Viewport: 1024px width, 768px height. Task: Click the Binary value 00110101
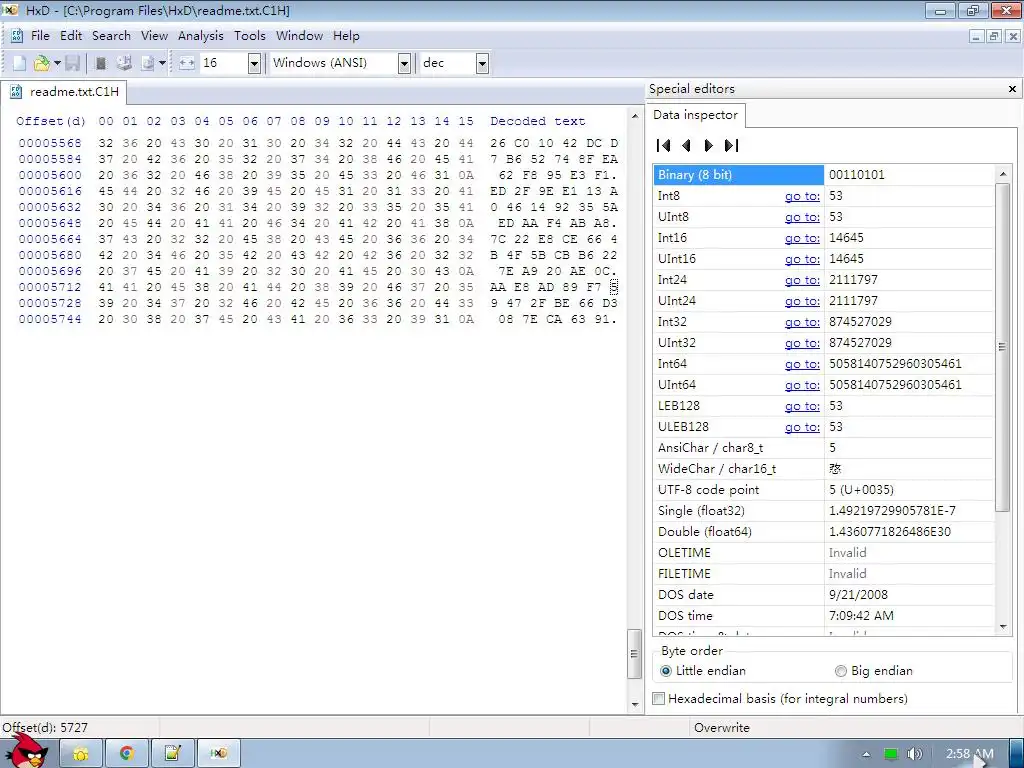point(856,175)
